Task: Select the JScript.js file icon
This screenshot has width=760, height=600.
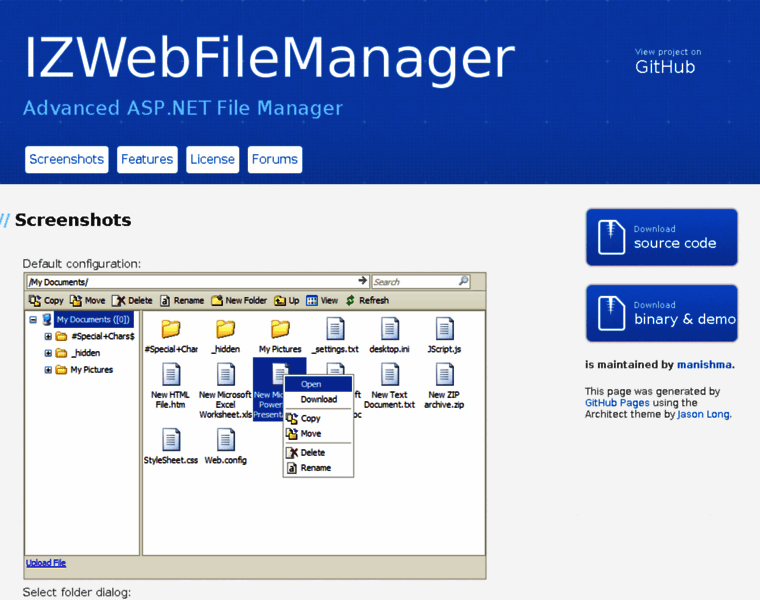Action: tap(444, 329)
